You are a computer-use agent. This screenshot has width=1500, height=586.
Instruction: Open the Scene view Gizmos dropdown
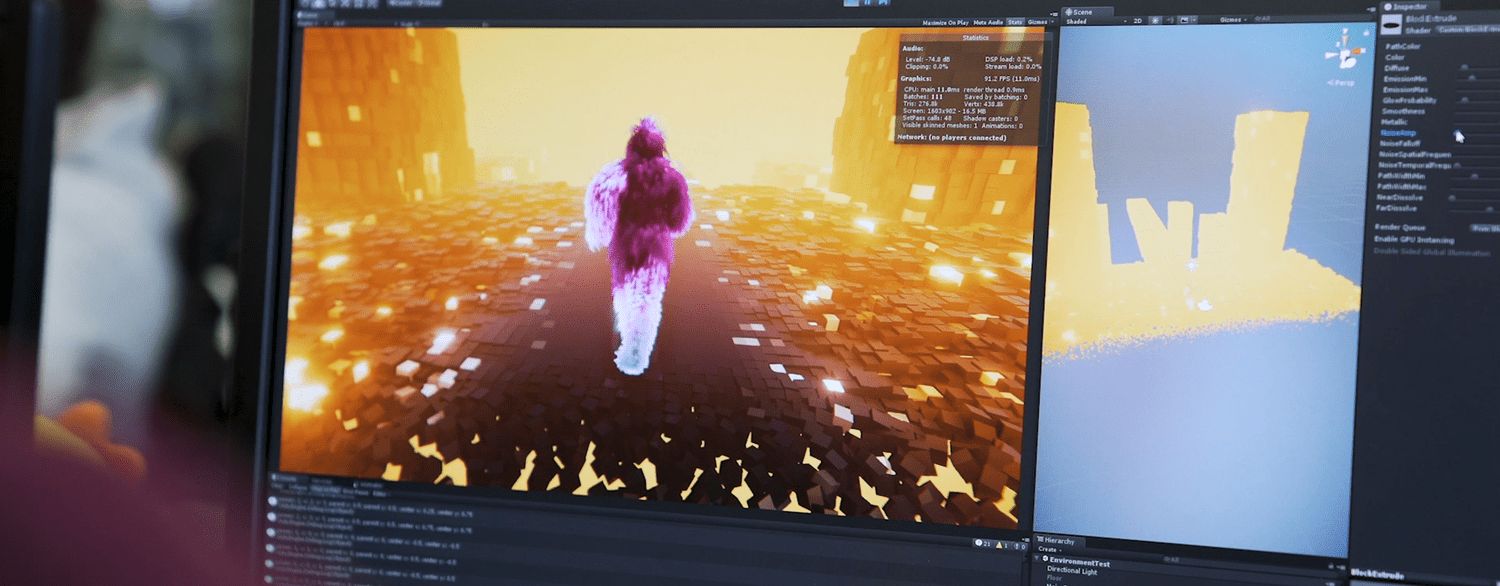1232,19
